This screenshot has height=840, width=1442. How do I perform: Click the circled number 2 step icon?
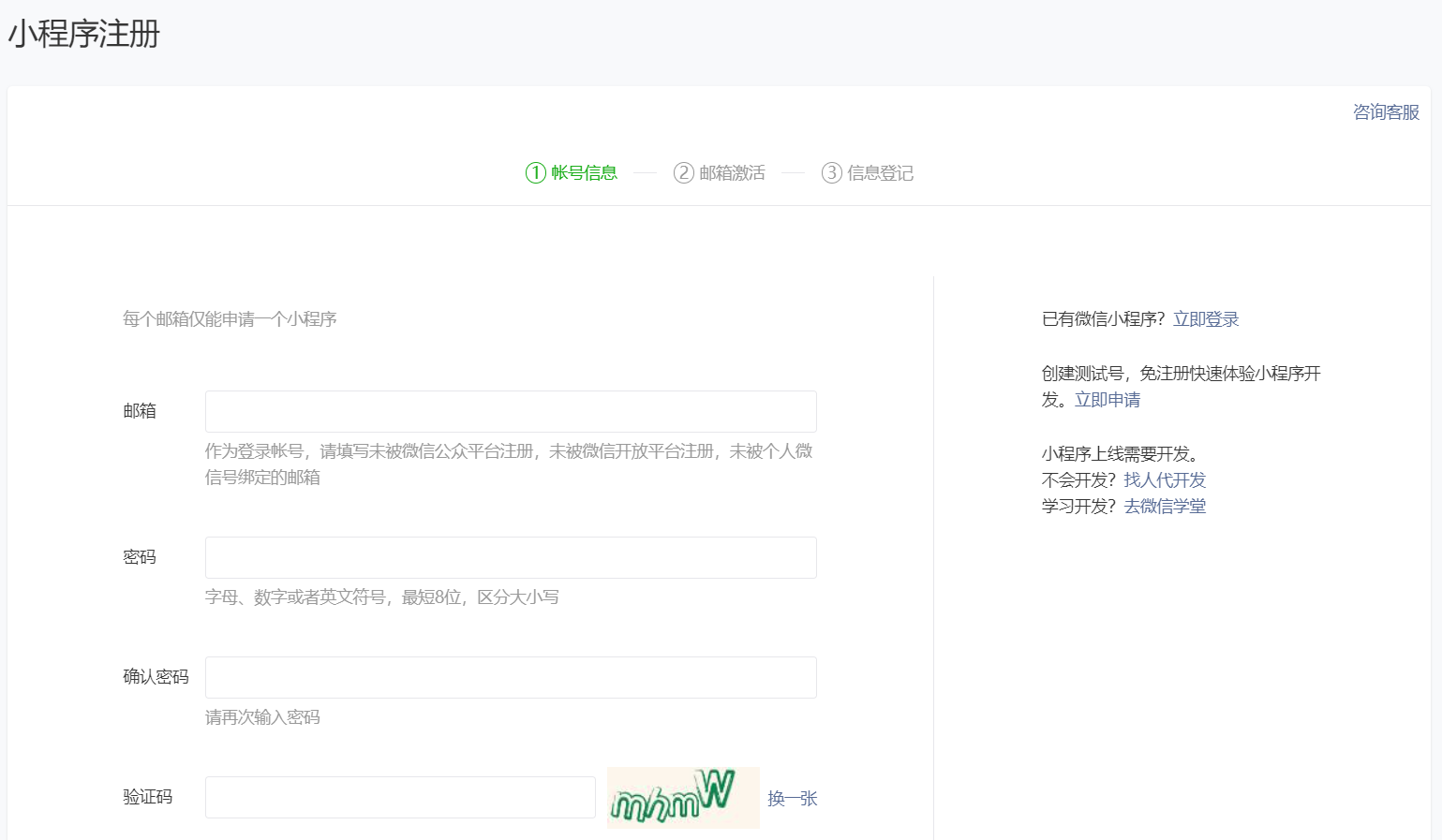(x=684, y=173)
